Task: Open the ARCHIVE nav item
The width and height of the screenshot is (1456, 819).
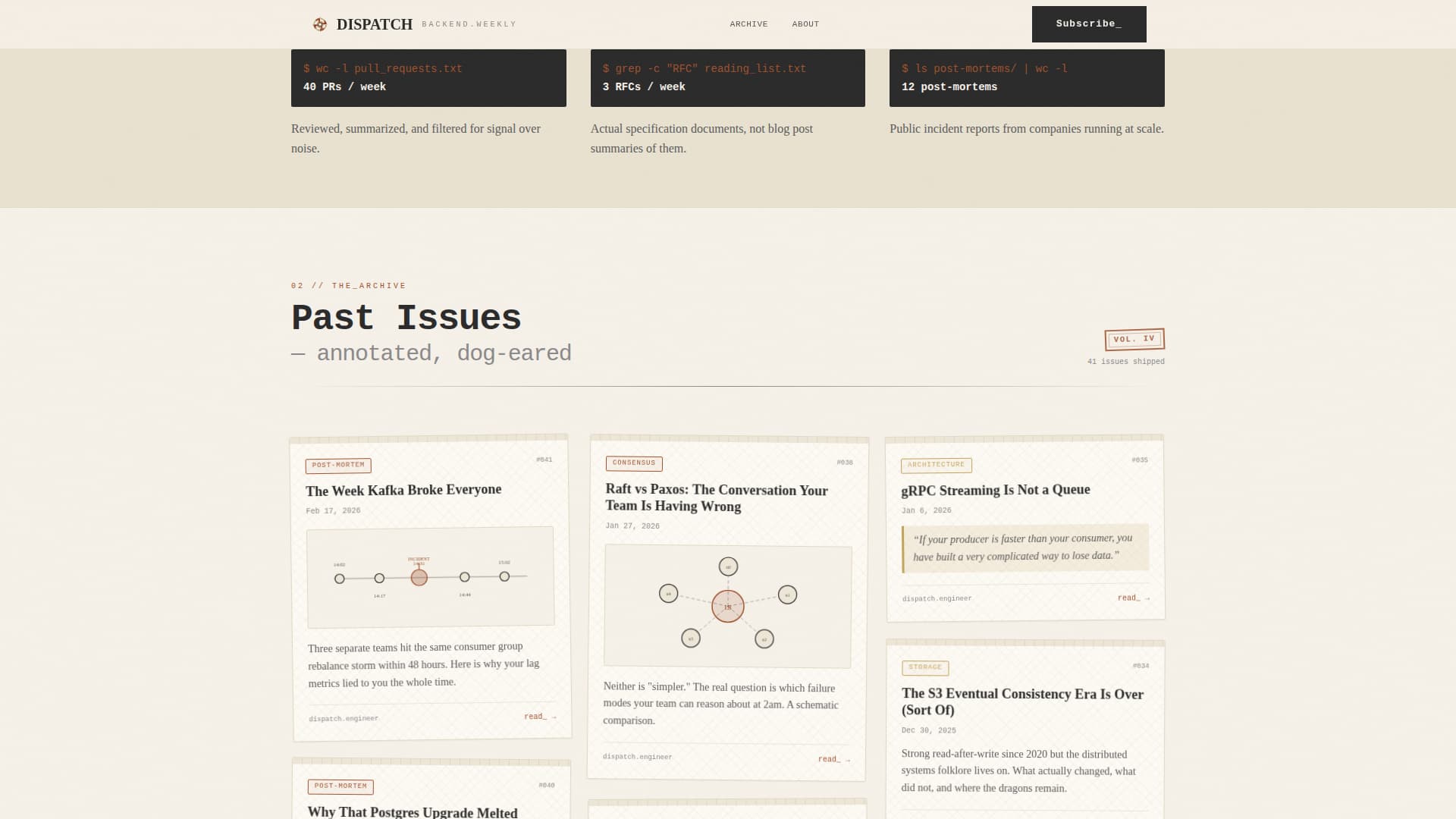Action: pos(748,24)
